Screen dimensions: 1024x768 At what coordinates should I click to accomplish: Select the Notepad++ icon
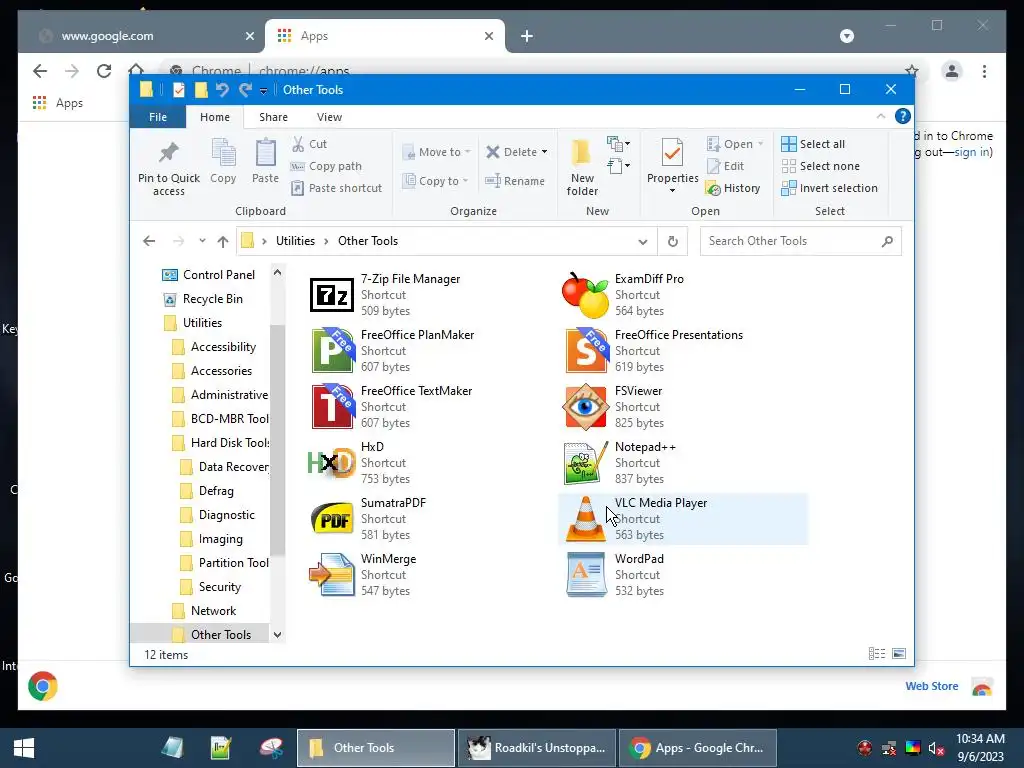pyautogui.click(x=585, y=463)
